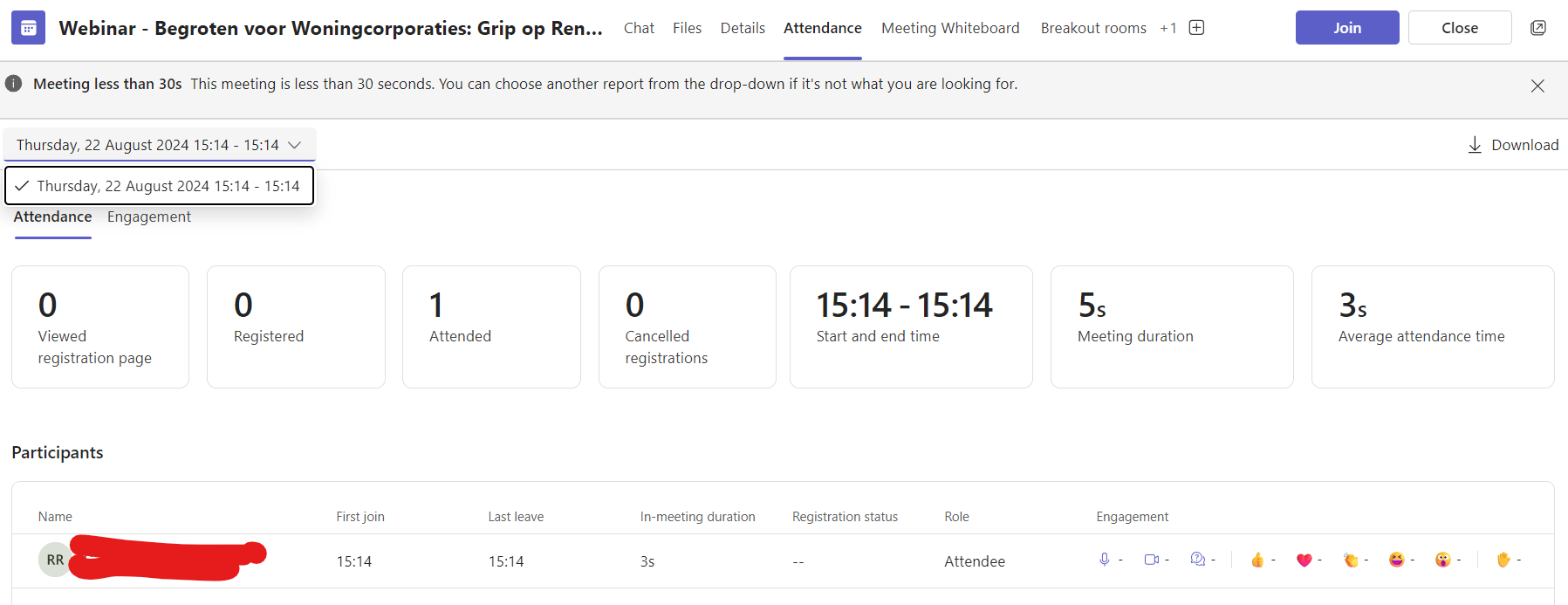Click the Last leave column header
1568x605 pixels.
coord(516,517)
